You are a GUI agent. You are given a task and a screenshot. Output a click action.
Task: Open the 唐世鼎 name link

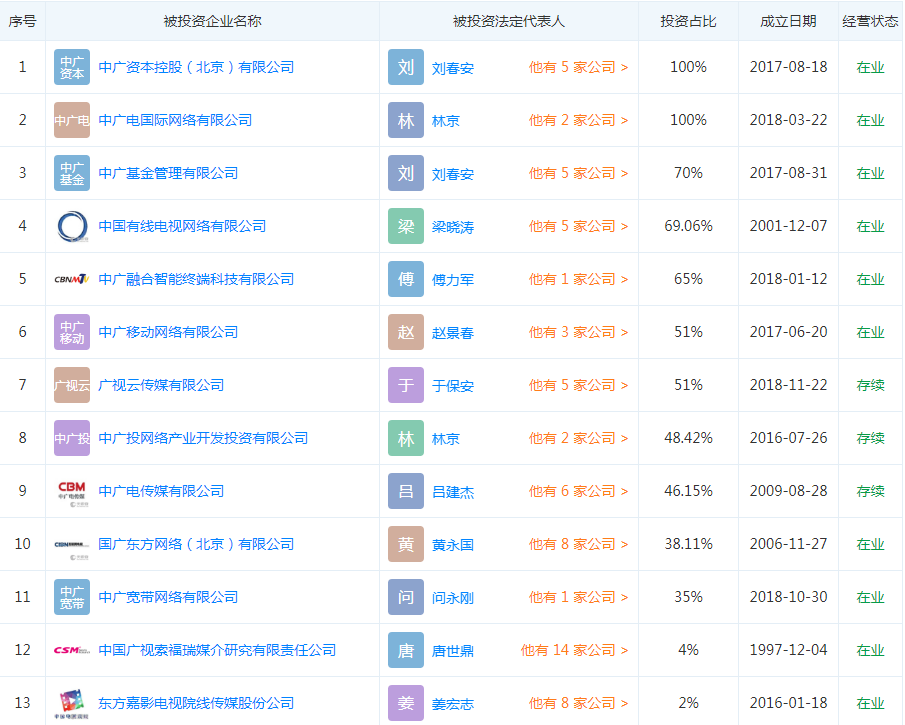[x=453, y=651]
